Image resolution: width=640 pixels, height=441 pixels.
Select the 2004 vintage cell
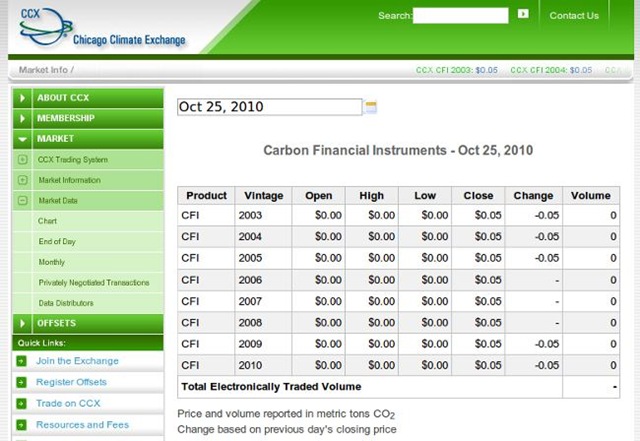[264, 236]
